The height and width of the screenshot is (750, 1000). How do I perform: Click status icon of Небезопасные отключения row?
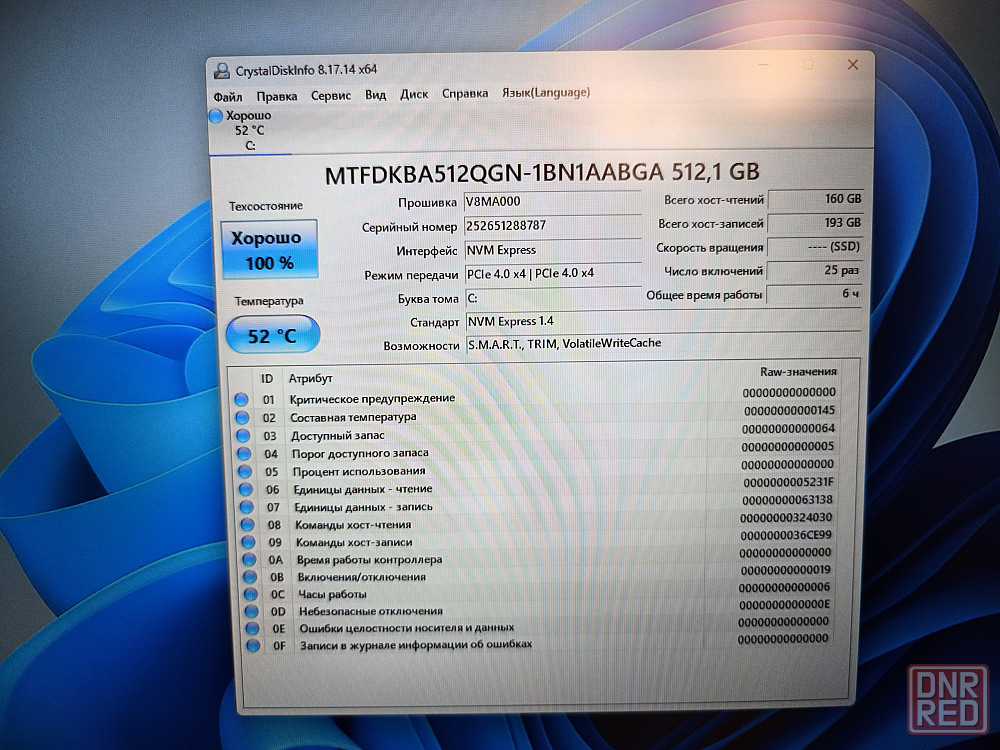coord(251,612)
